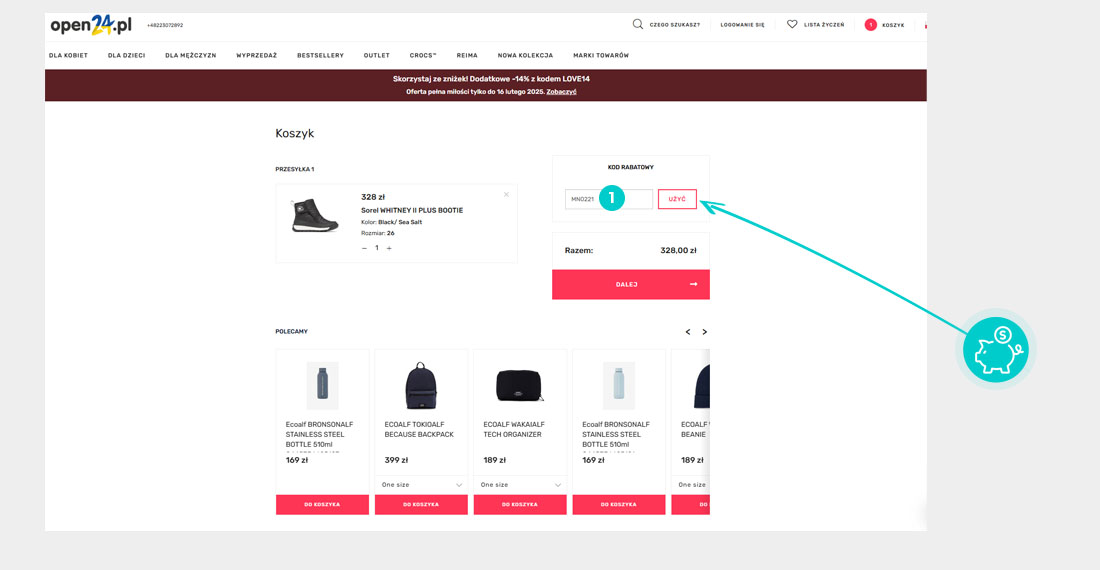
Task: Add WAKAIALF TECH ORGANIZER to cart
Action: click(x=520, y=505)
